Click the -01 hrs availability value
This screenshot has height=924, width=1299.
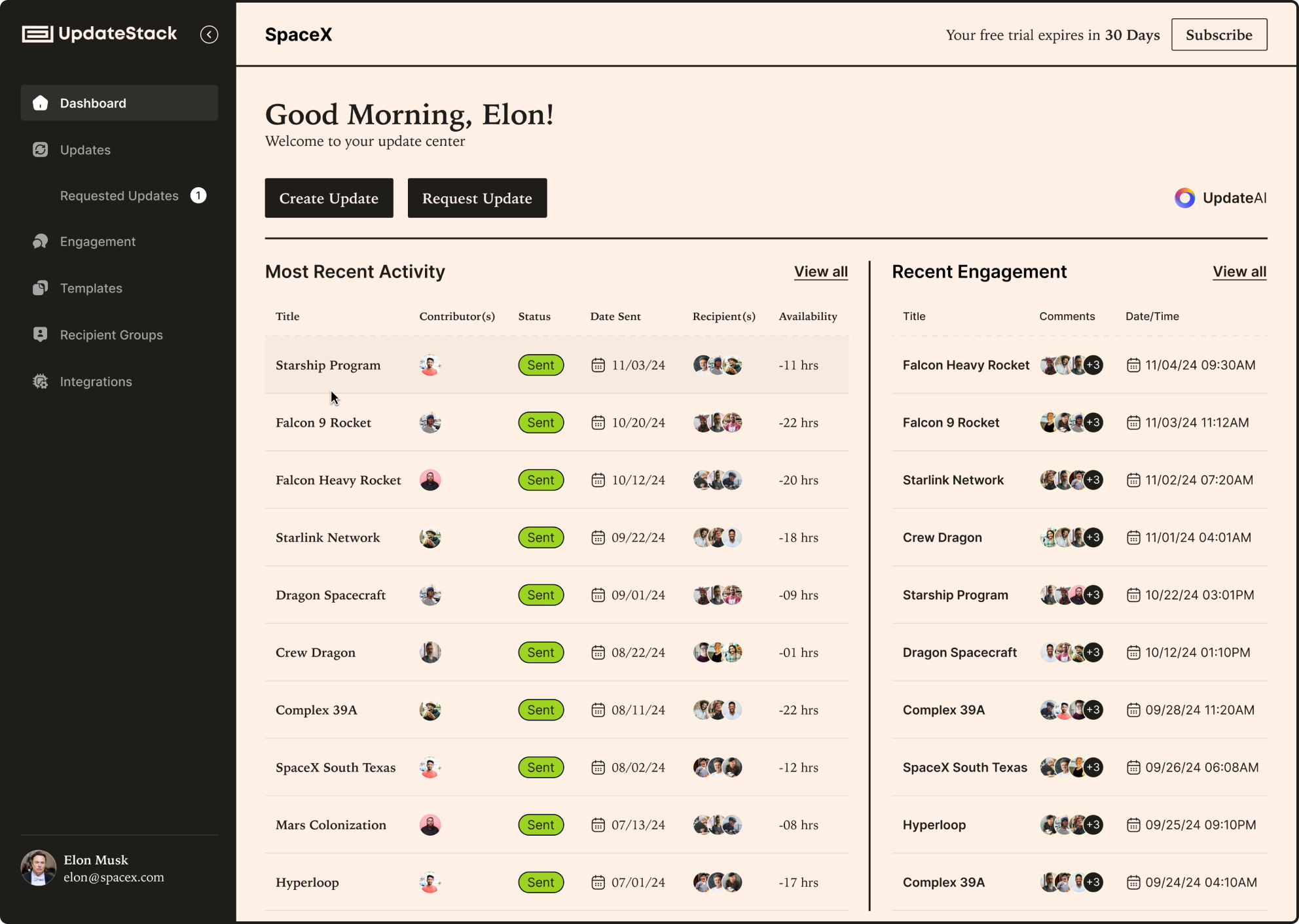pyautogui.click(x=798, y=652)
